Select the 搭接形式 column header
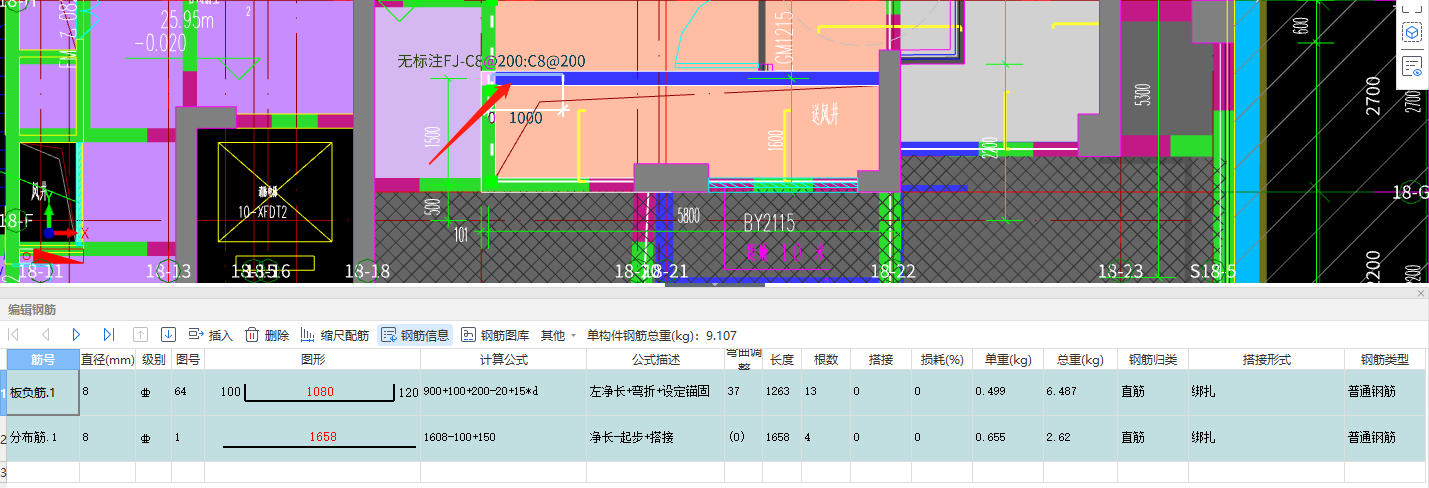 click(x=1266, y=359)
